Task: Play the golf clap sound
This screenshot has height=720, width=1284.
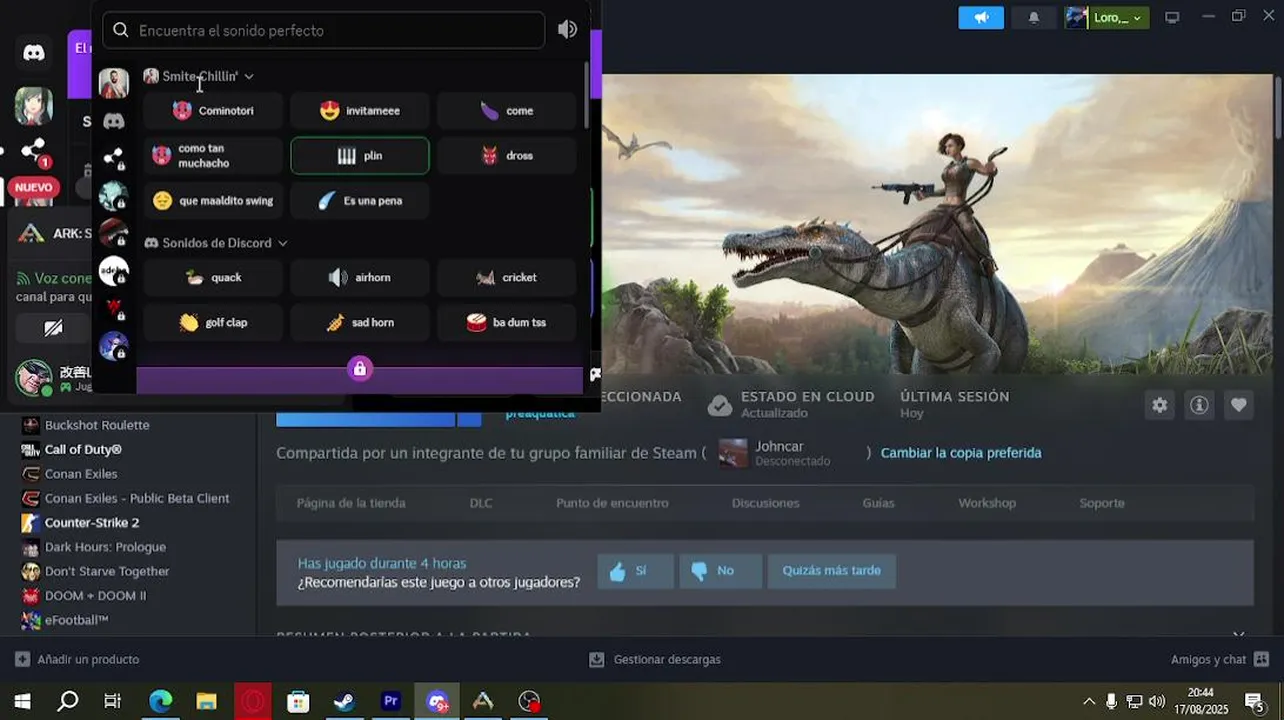Action: (213, 323)
